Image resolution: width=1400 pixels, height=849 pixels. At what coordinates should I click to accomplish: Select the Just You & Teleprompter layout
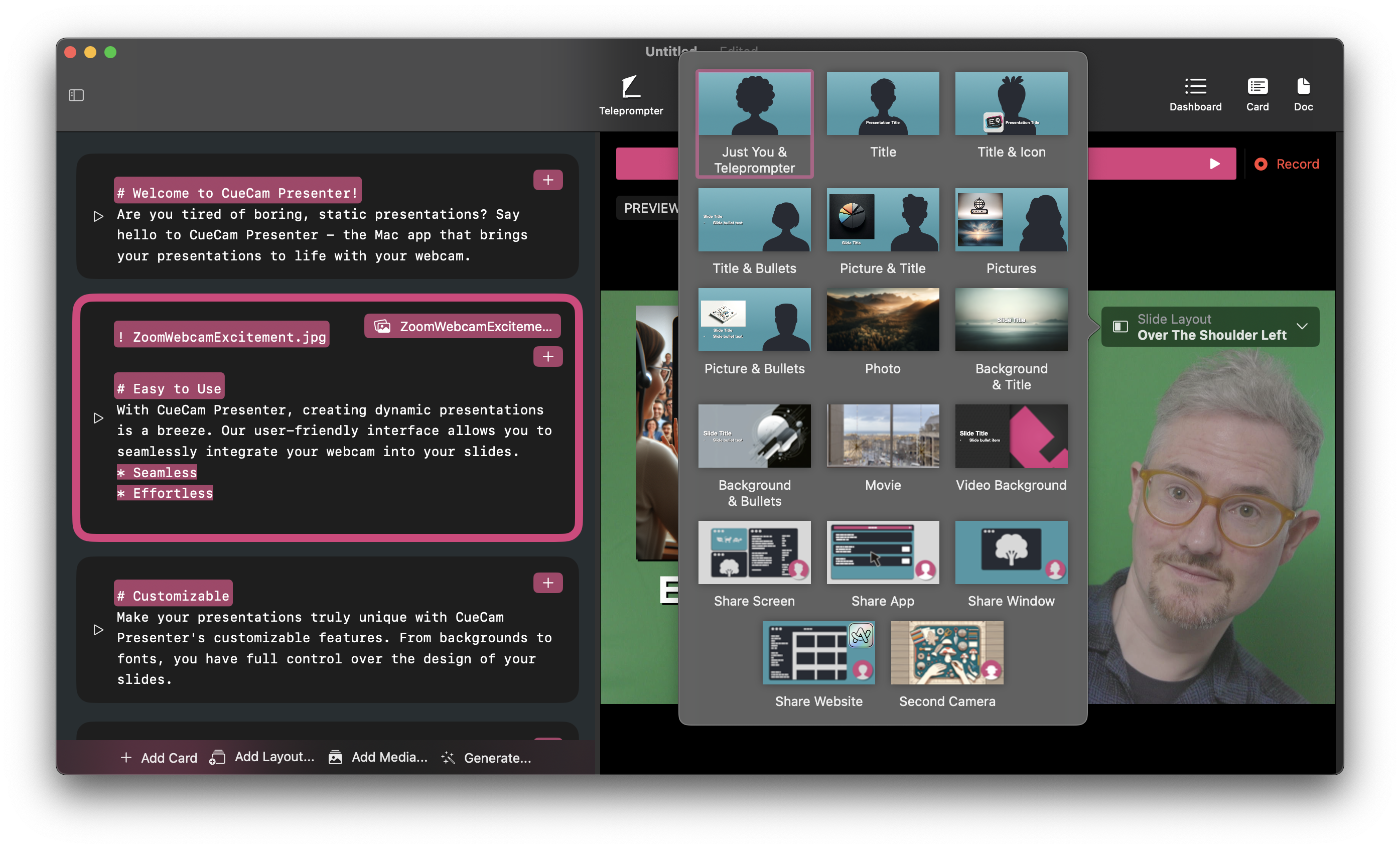[x=754, y=124]
